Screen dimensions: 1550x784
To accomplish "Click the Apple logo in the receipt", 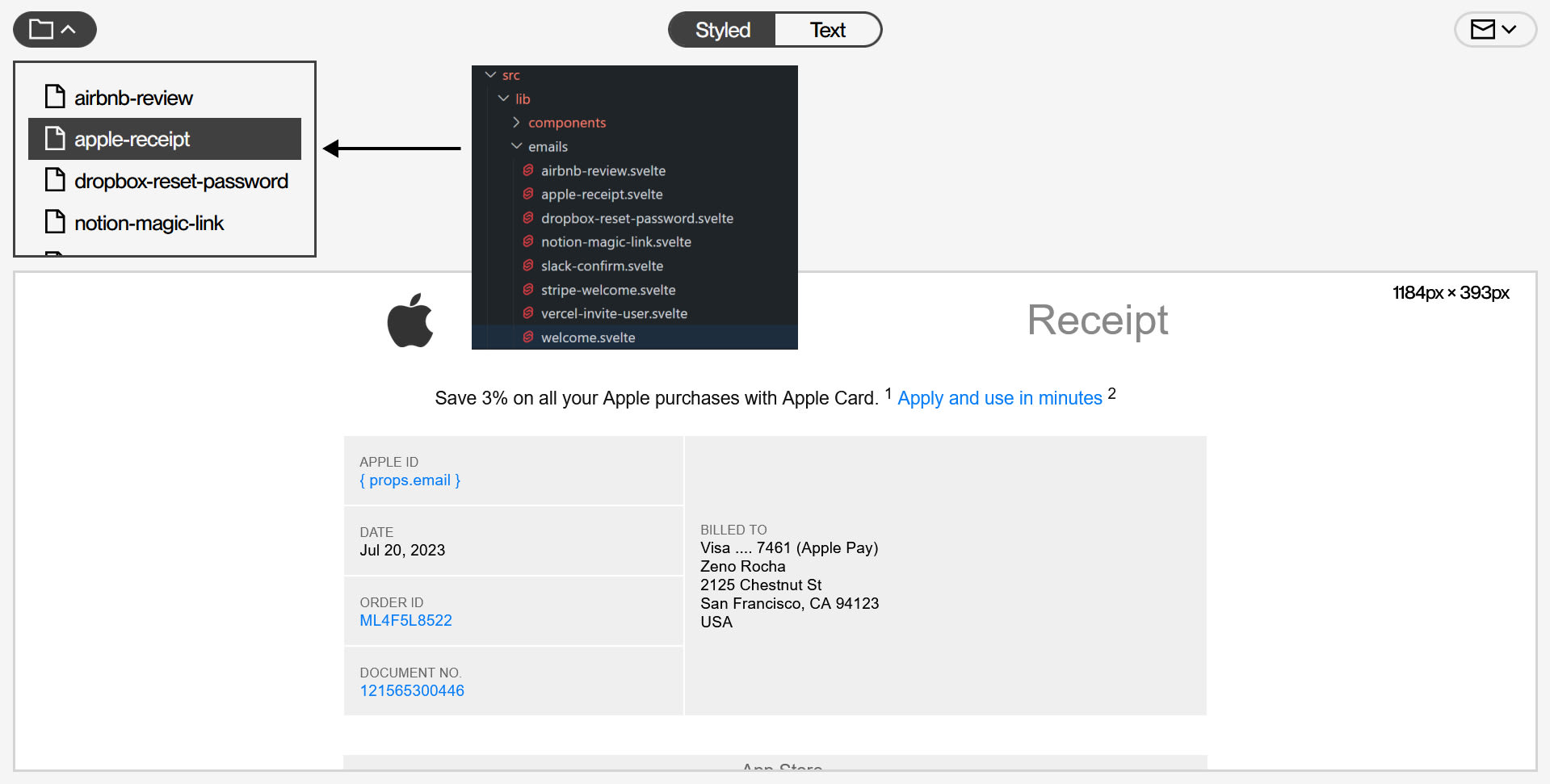I will (410, 320).
